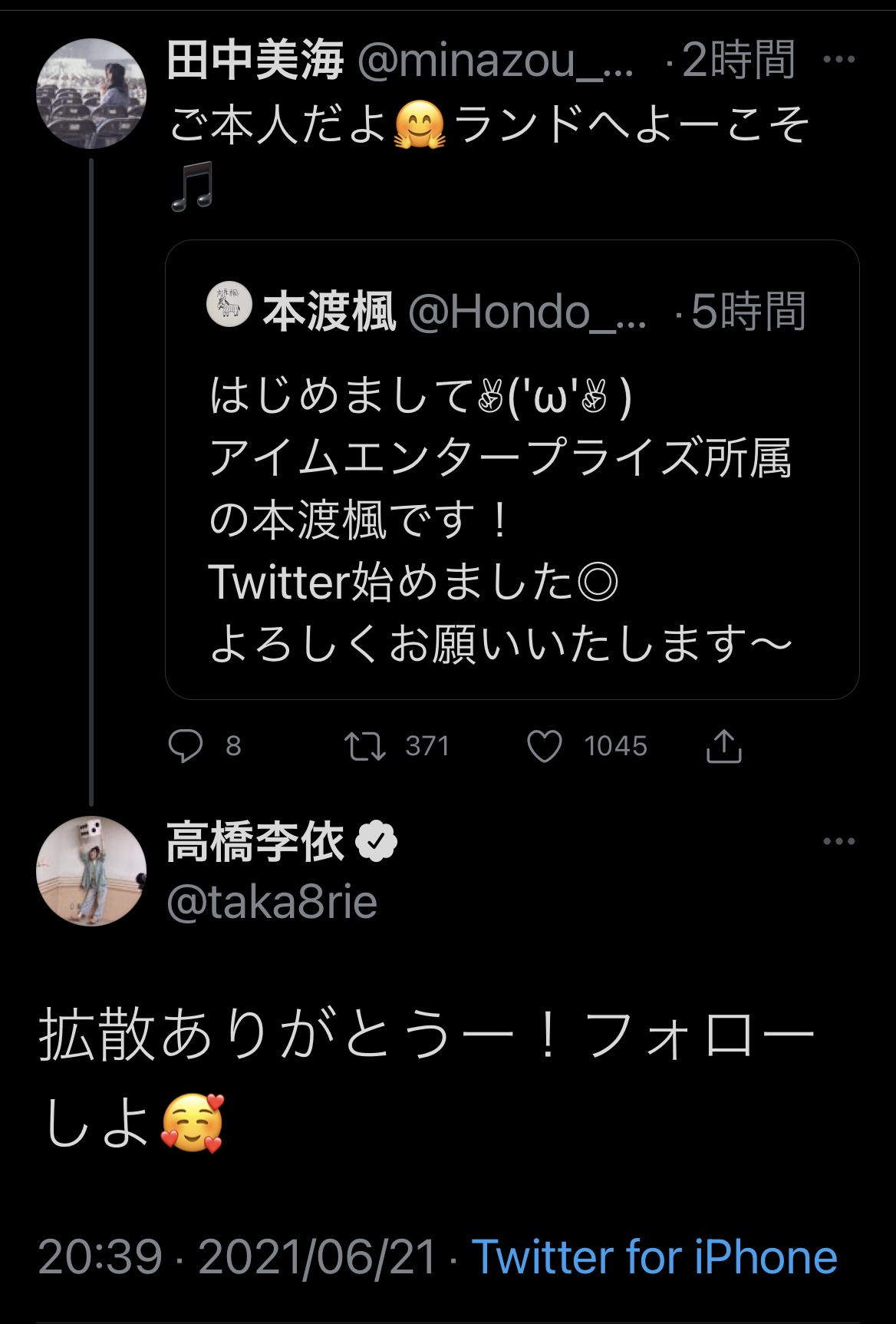The height and width of the screenshot is (1324, 896).
Task: Tap the share icon under the quoted tweet
Action: [723, 746]
